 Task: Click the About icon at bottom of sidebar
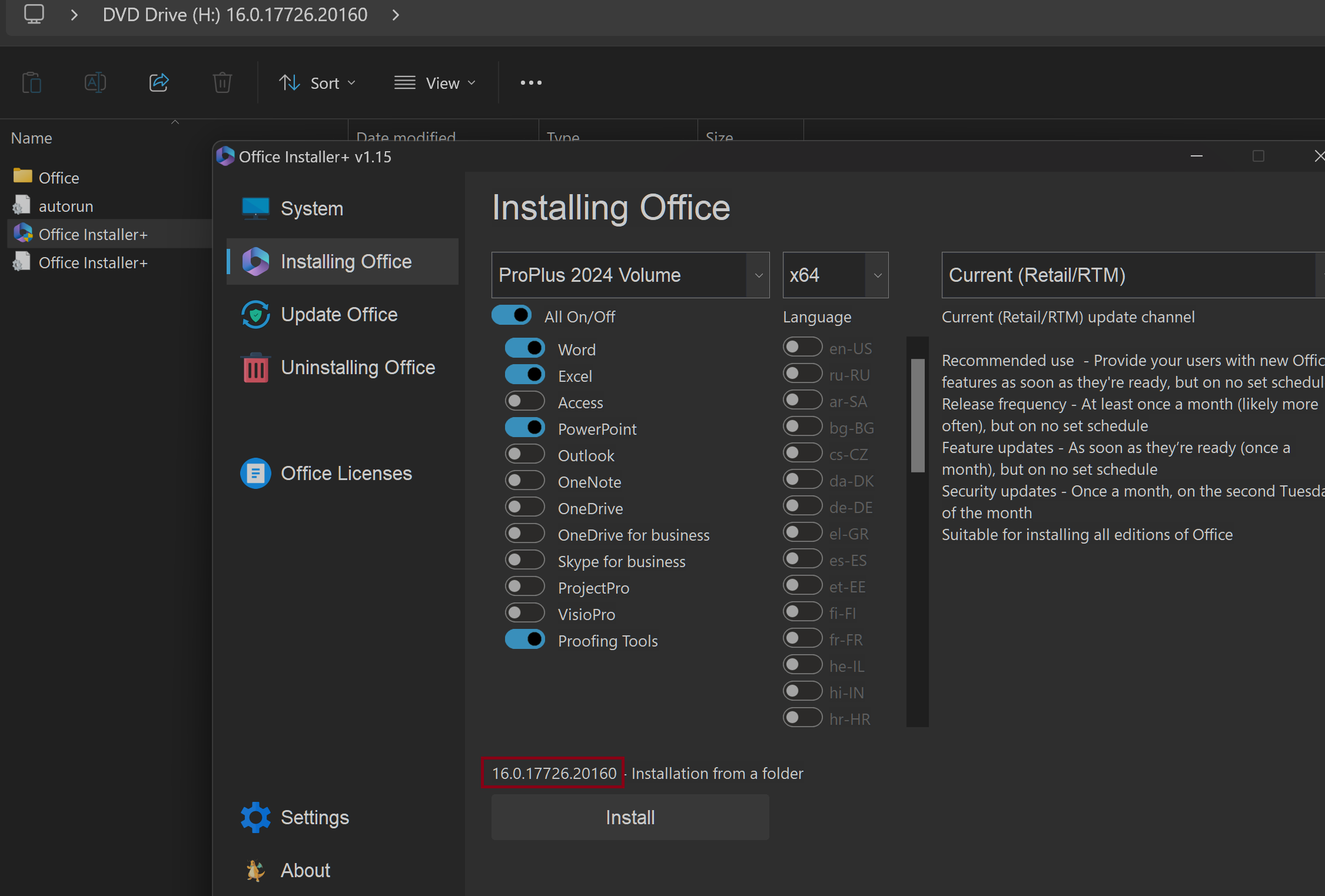[255, 870]
